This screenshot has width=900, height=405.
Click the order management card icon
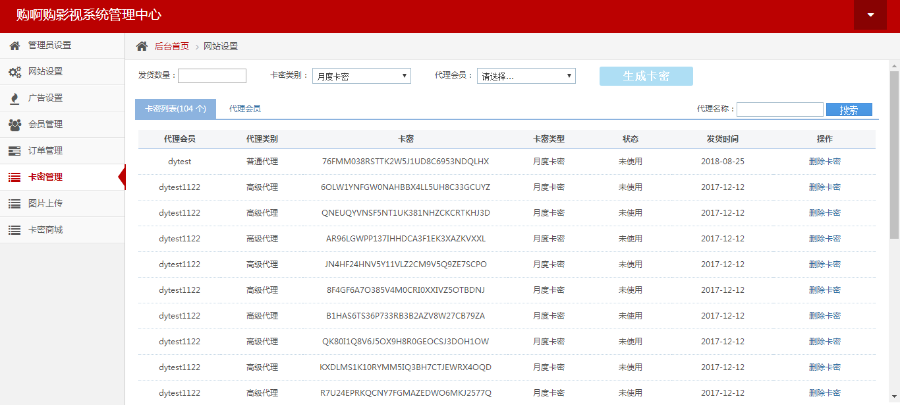click(15, 151)
